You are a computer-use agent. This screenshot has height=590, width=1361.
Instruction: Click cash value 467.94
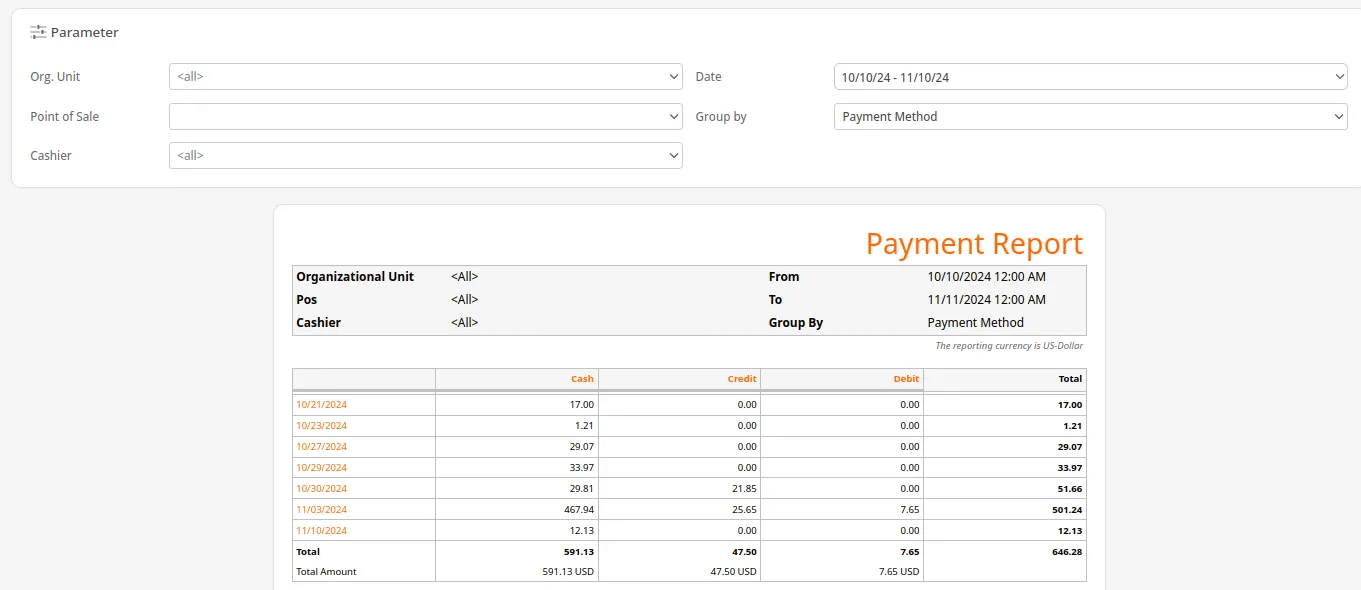[x=579, y=510]
